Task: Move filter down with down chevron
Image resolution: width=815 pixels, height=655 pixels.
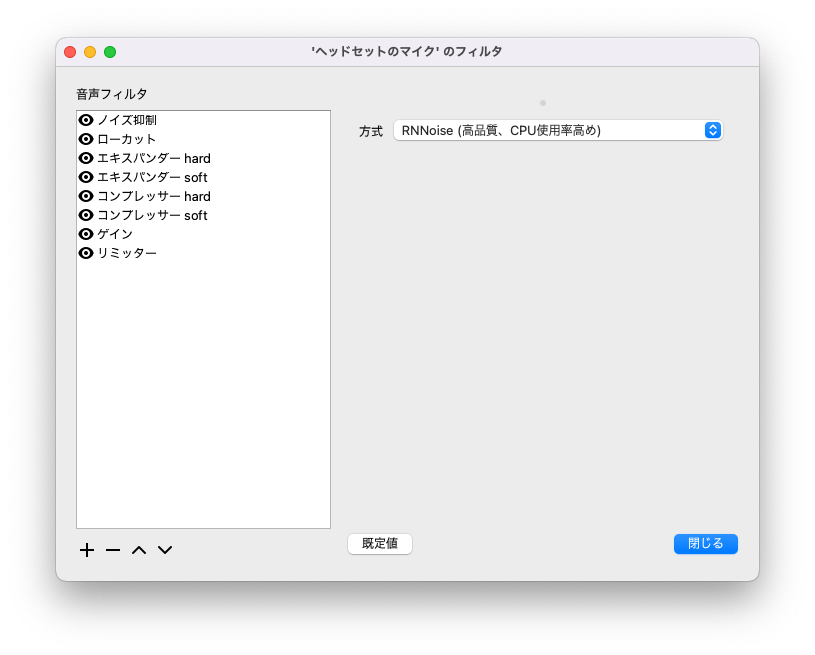Action: [165, 550]
